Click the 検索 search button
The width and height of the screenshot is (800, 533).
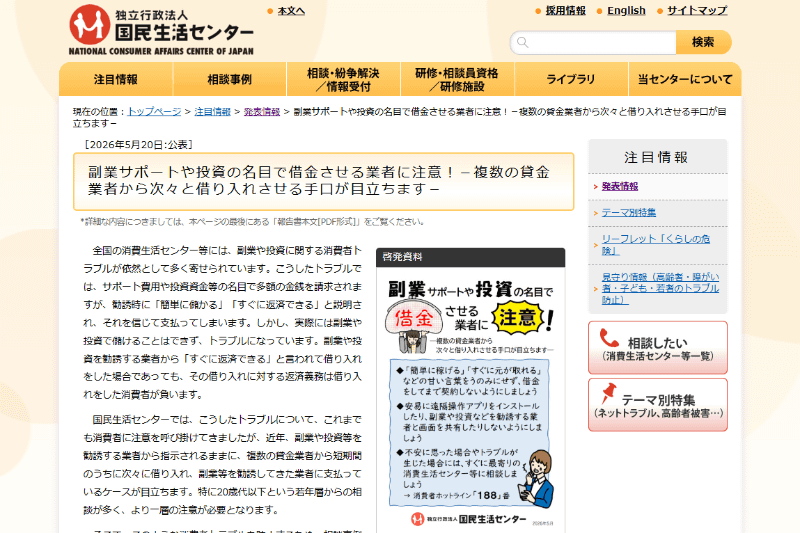click(x=704, y=42)
